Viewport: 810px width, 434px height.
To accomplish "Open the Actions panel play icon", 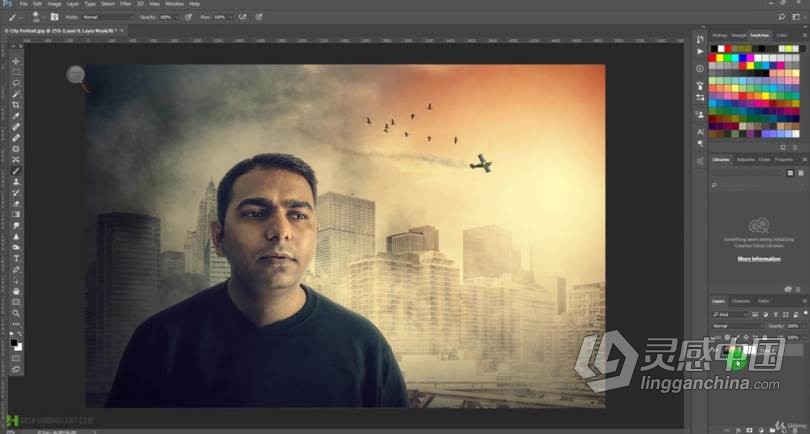I will (x=700, y=51).
